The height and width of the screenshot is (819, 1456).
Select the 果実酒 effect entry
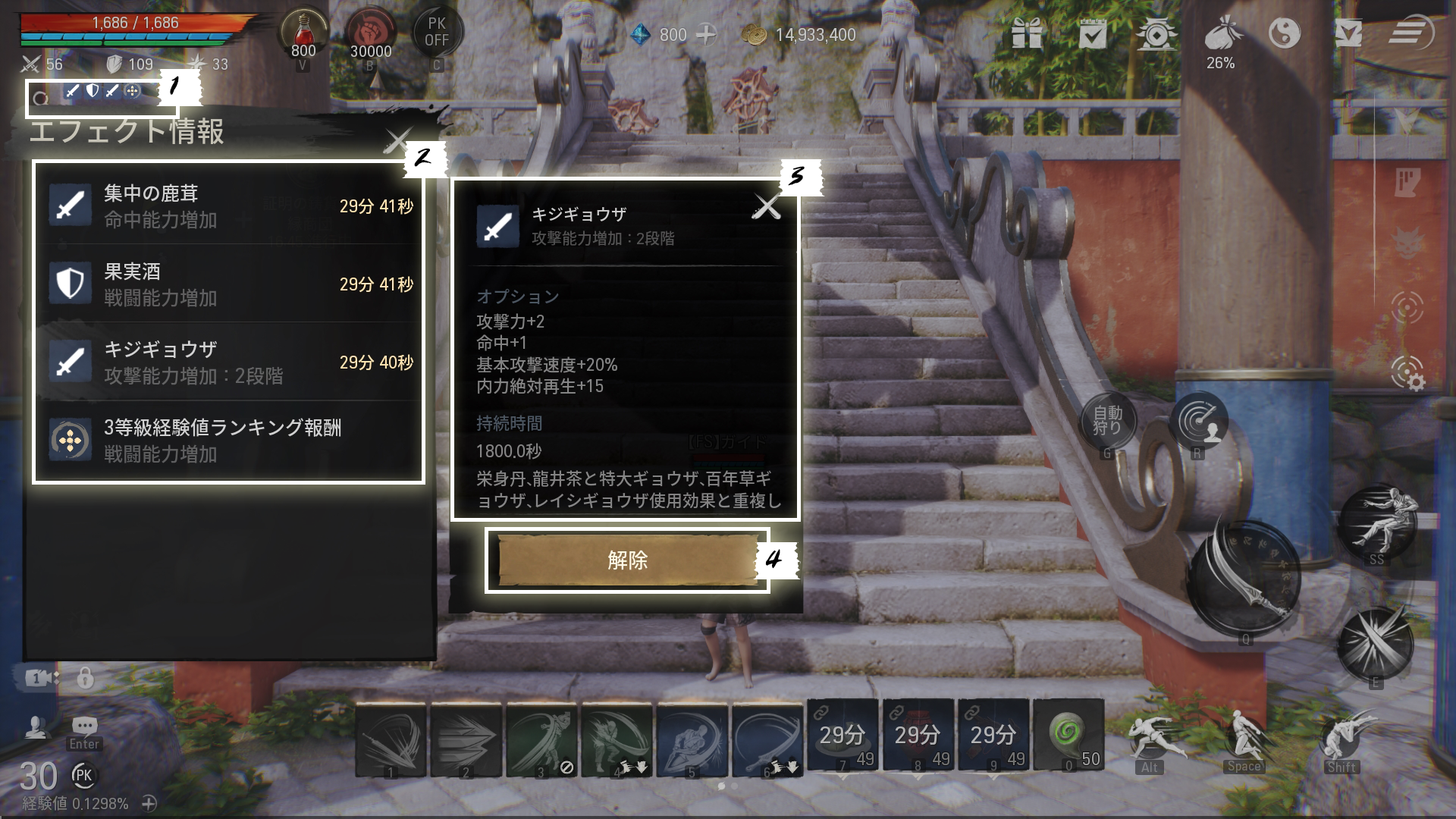coord(231,284)
